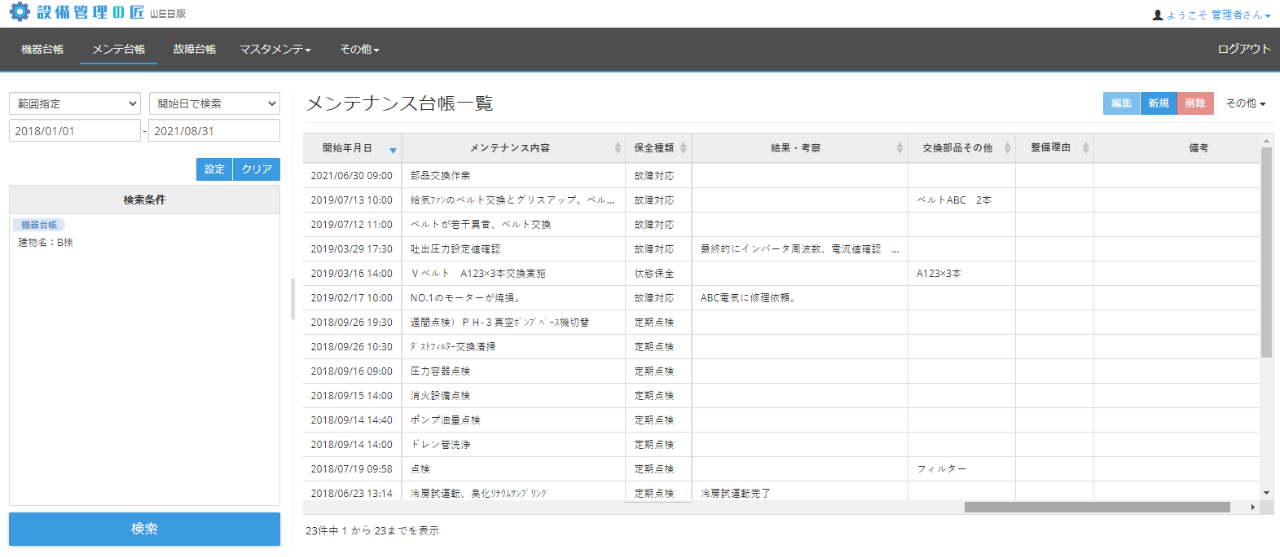1280x557 pixels.
Task: Sort by 開始年月日 column arrow
Action: pos(393,149)
